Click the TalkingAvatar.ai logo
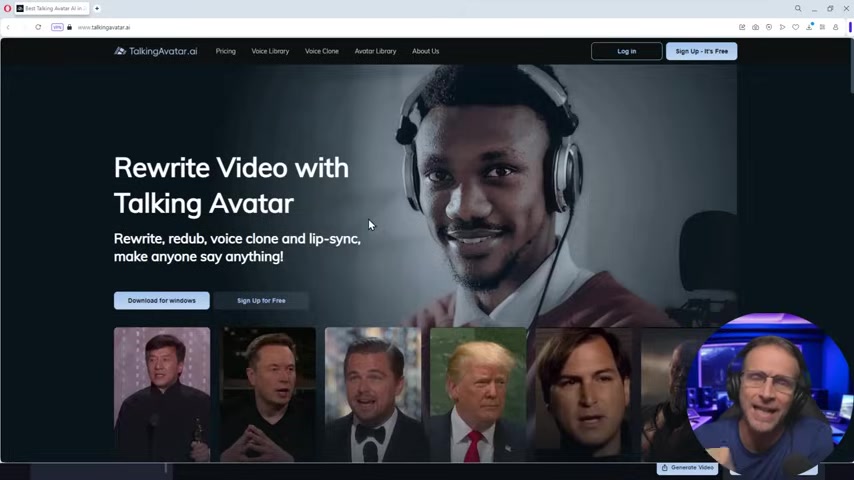 coord(156,51)
